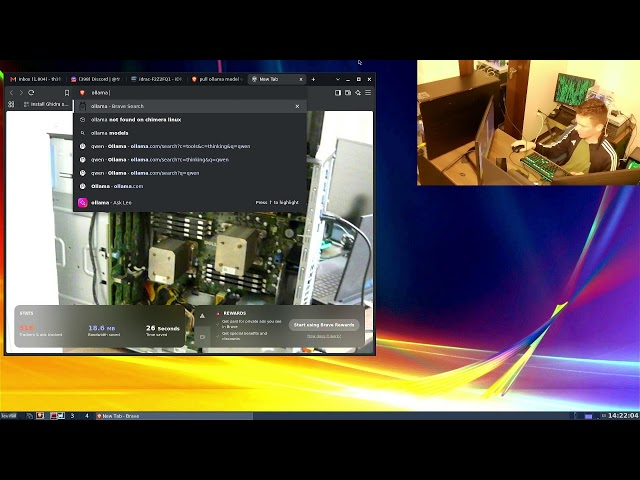
Task: Open Brave Shields lion icon in address bar
Action: pyautogui.click(x=82, y=93)
